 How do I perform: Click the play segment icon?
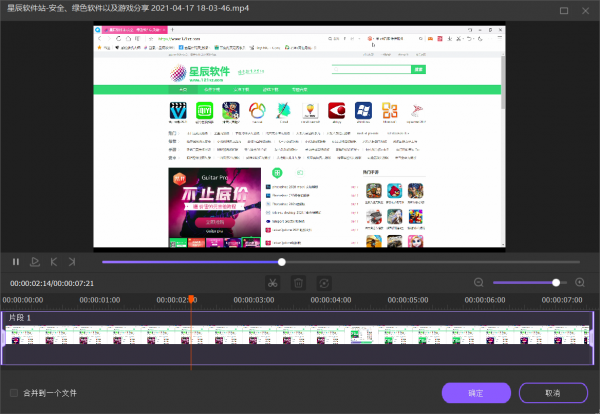coord(35,262)
